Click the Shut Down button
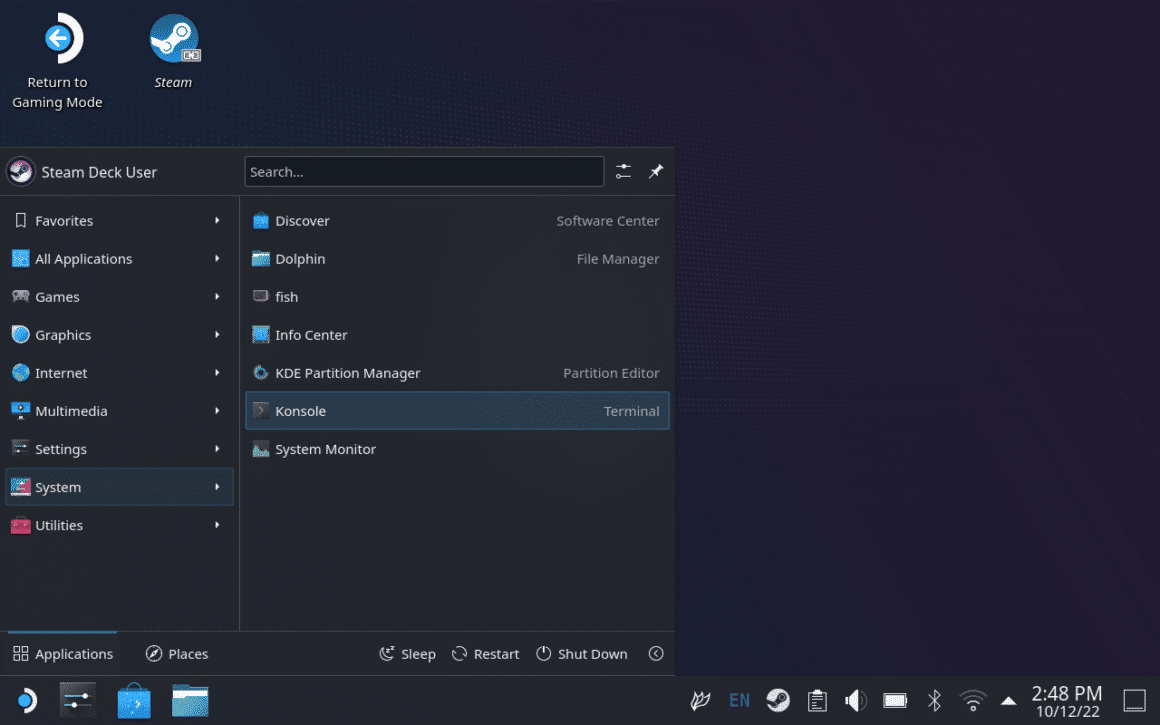 tap(582, 653)
